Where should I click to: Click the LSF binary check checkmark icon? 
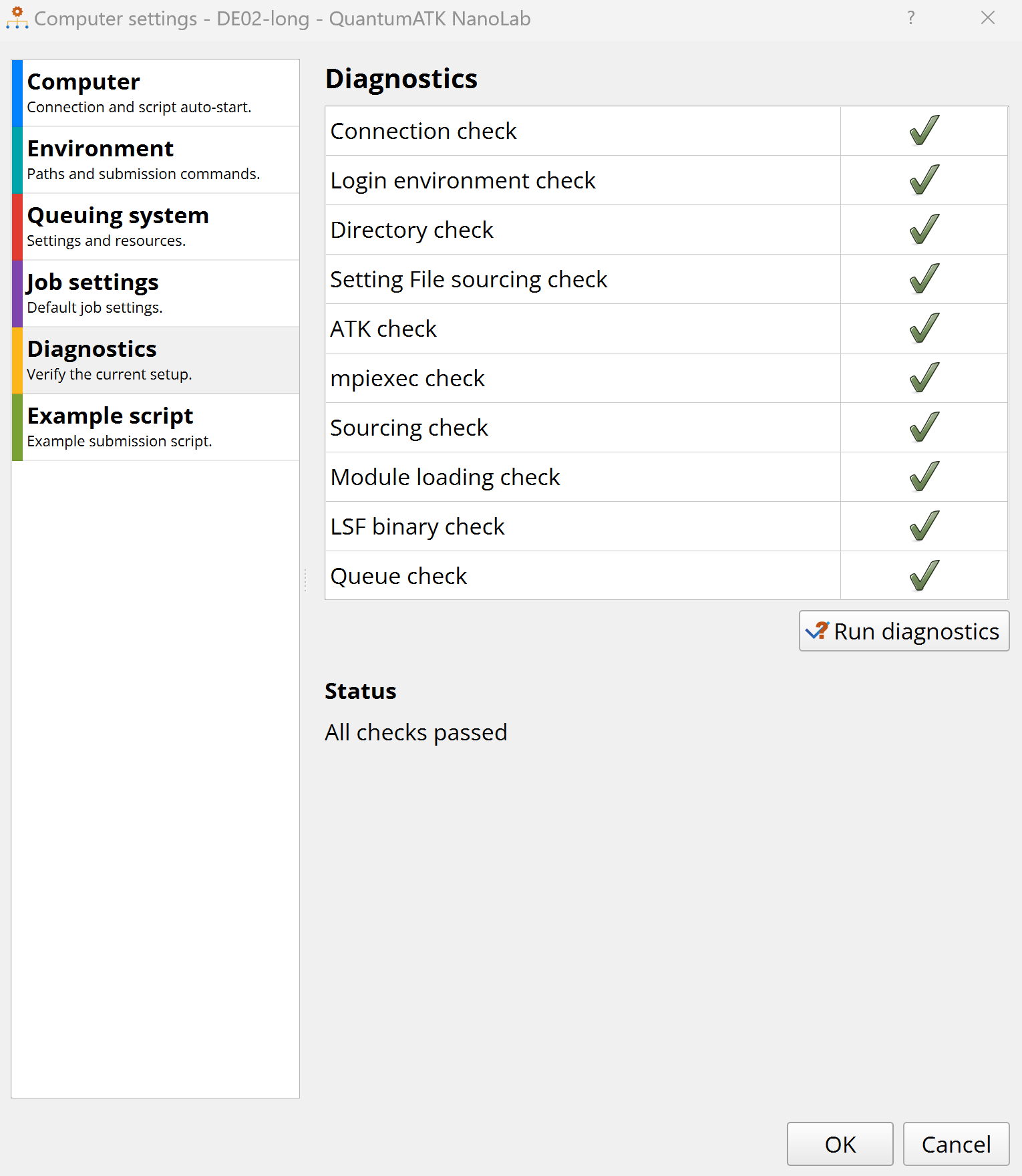(x=924, y=526)
